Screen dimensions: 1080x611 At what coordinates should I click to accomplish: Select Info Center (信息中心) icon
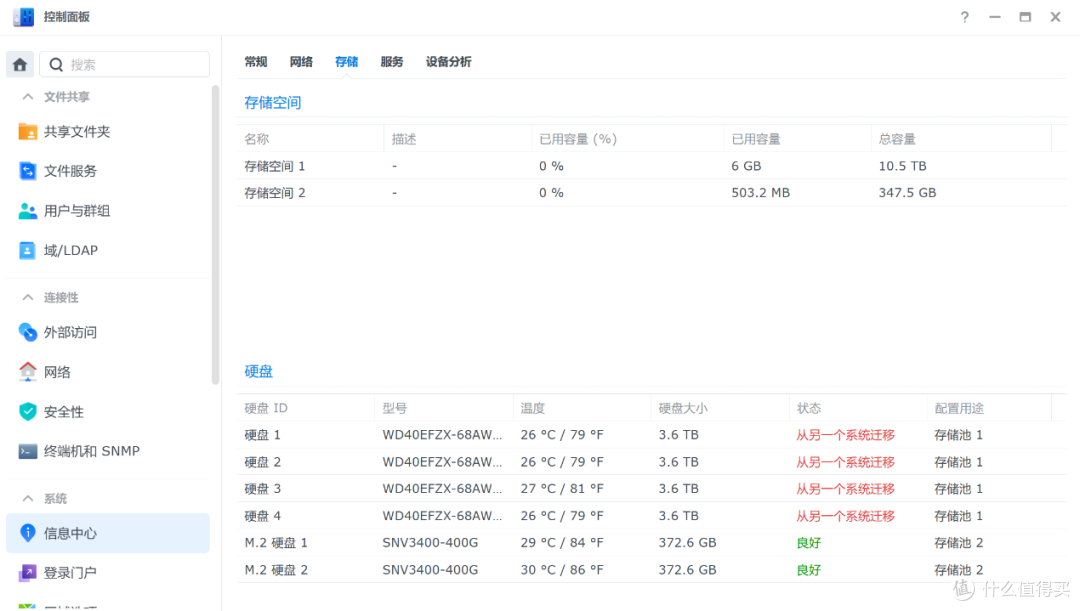28,532
